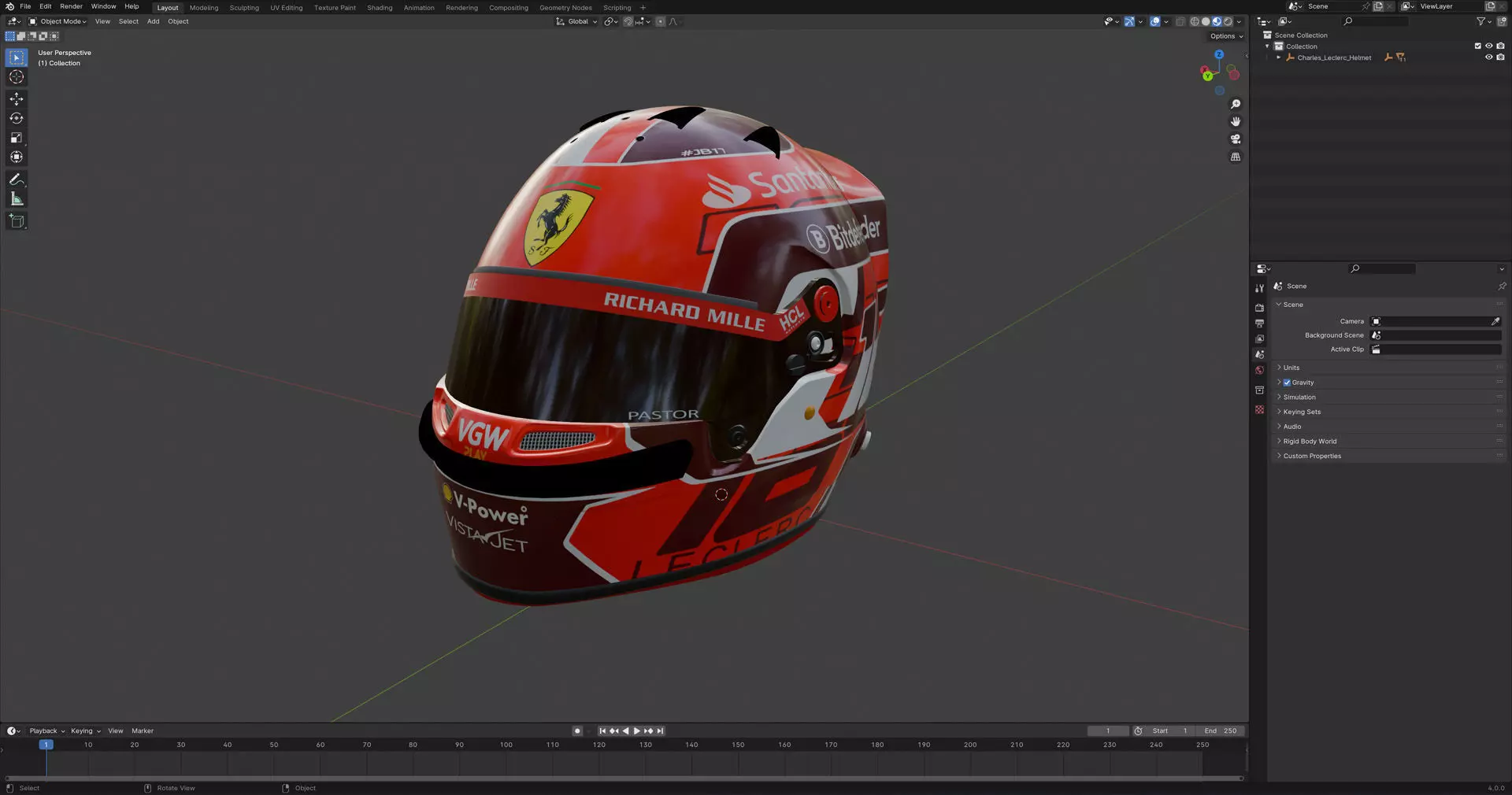Open the Texture properties tab
The image size is (1512, 795).
[1259, 410]
